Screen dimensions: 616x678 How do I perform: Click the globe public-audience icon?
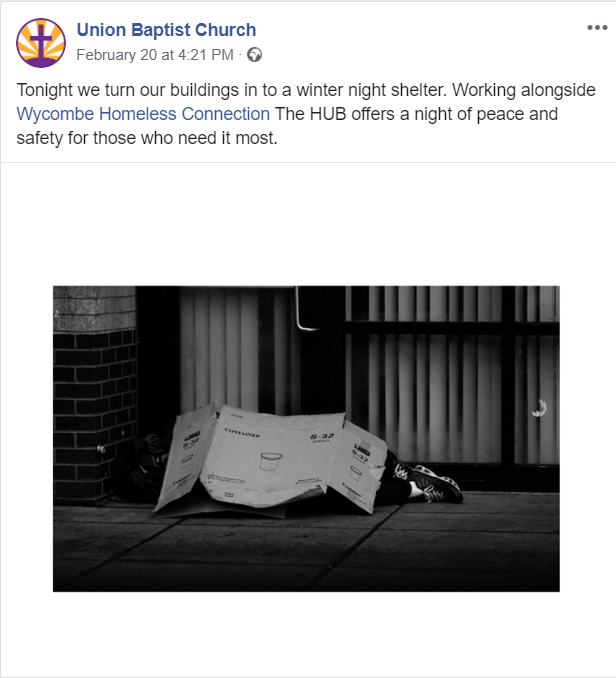[x=254, y=55]
